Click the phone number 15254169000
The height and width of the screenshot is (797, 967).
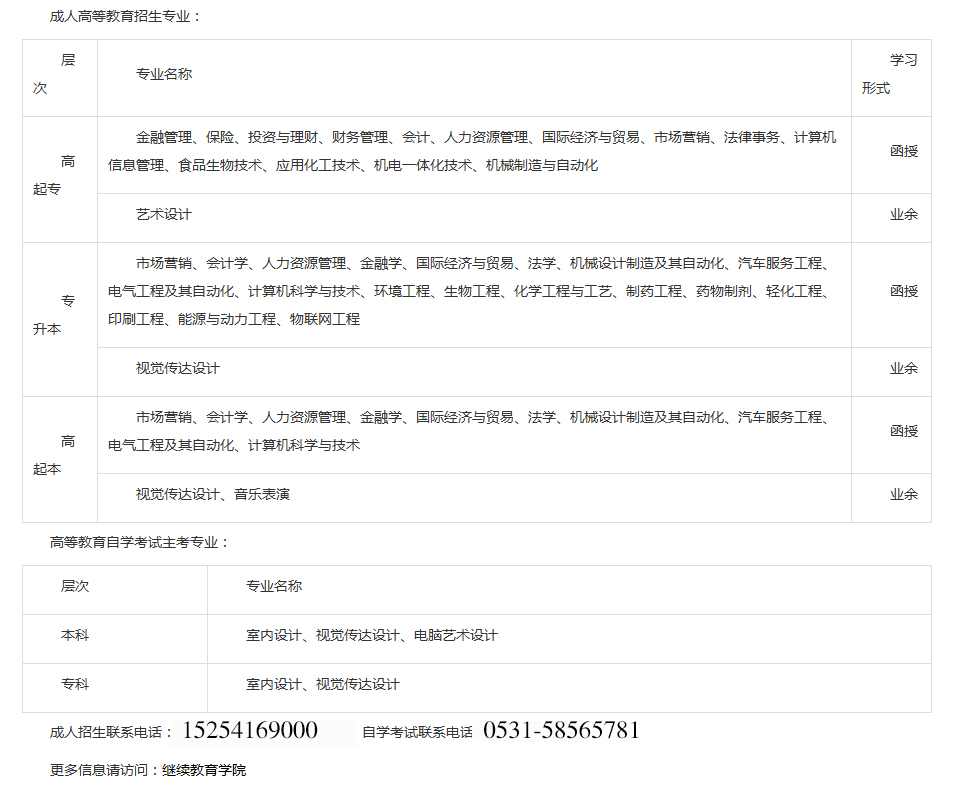click(250, 731)
